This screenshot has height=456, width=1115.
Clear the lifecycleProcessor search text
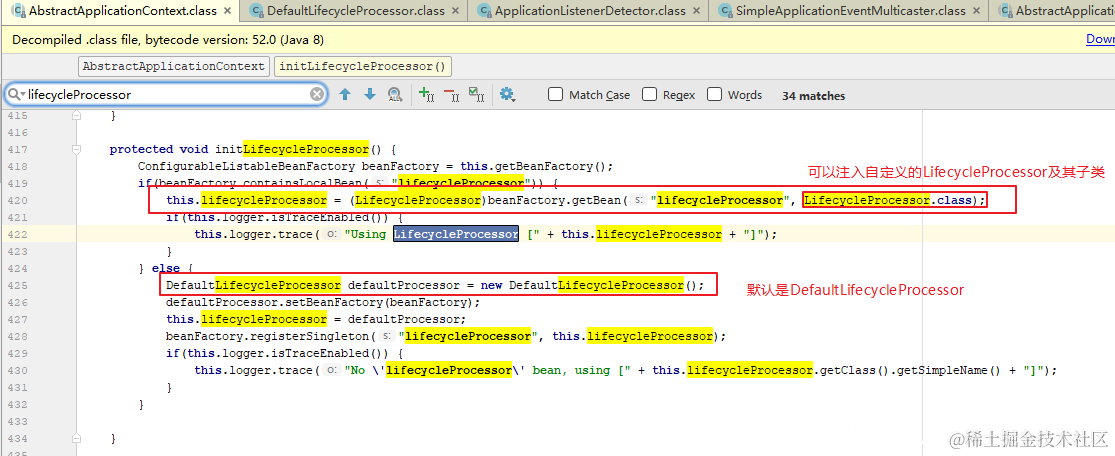316,95
